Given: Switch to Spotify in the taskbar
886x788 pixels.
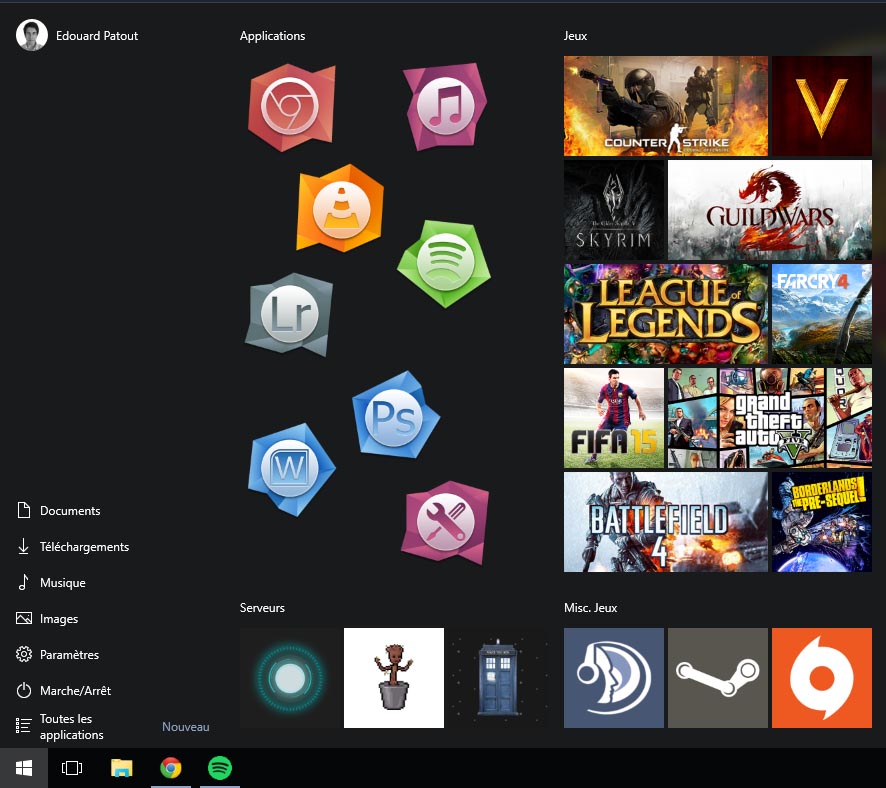Looking at the screenshot, I should [x=220, y=768].
